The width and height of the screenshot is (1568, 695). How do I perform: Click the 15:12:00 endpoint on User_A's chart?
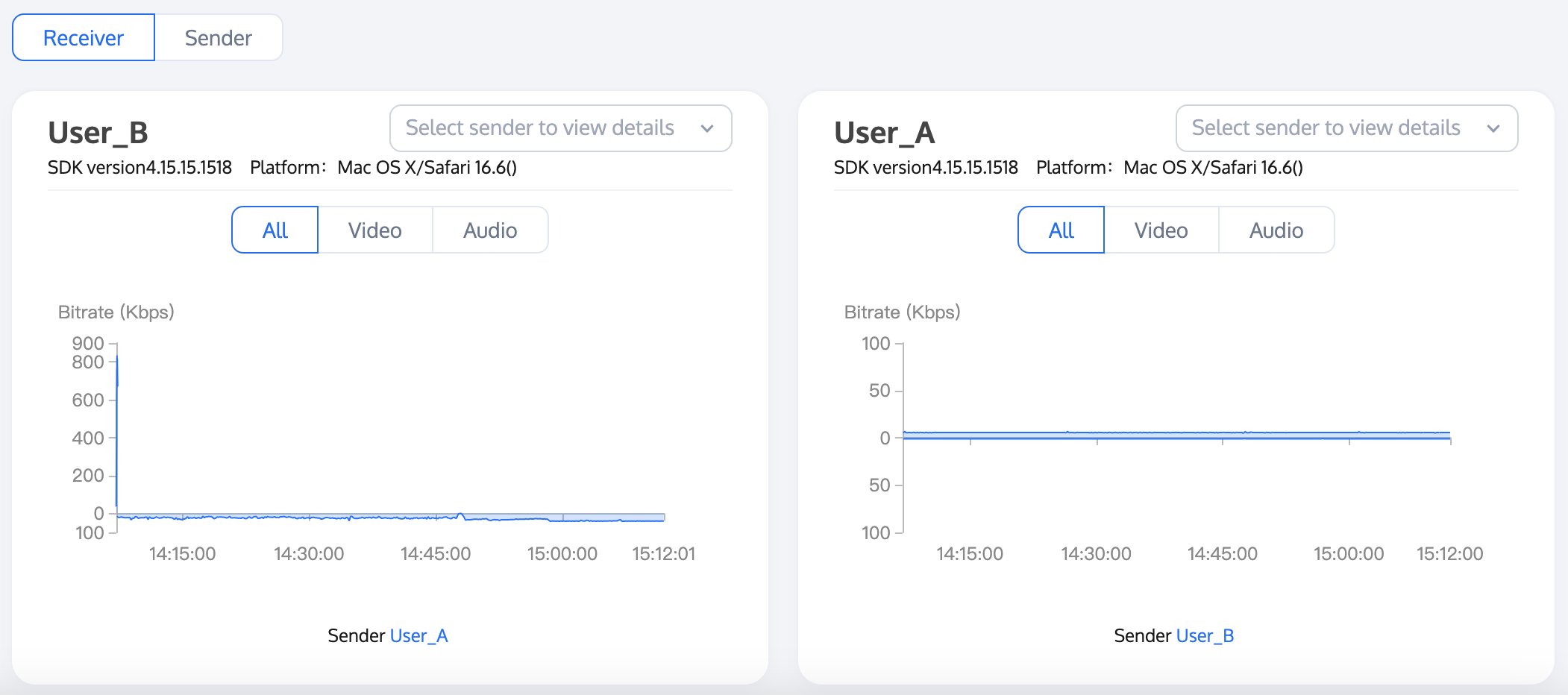(x=1449, y=438)
